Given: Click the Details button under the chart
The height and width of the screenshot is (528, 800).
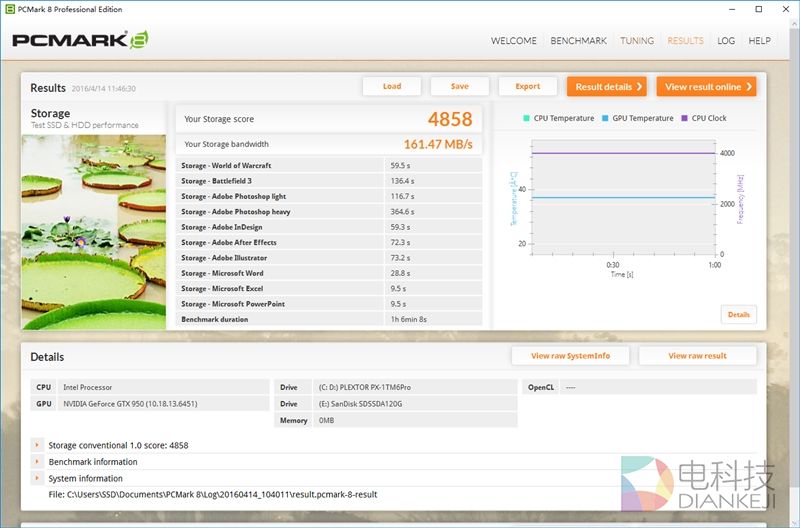Looking at the screenshot, I should (738, 314).
